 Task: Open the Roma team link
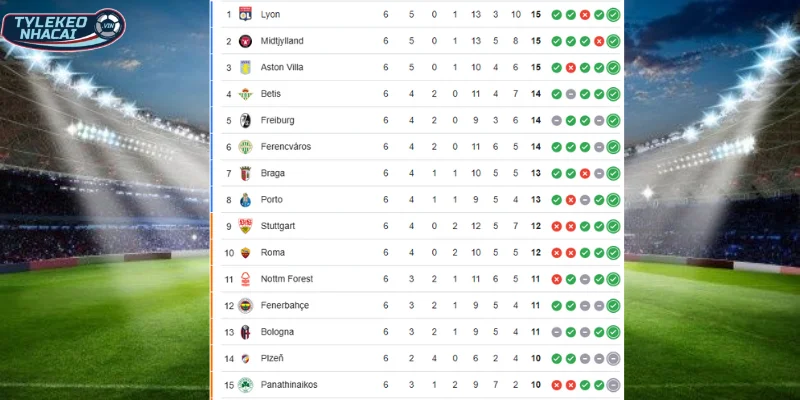point(271,252)
